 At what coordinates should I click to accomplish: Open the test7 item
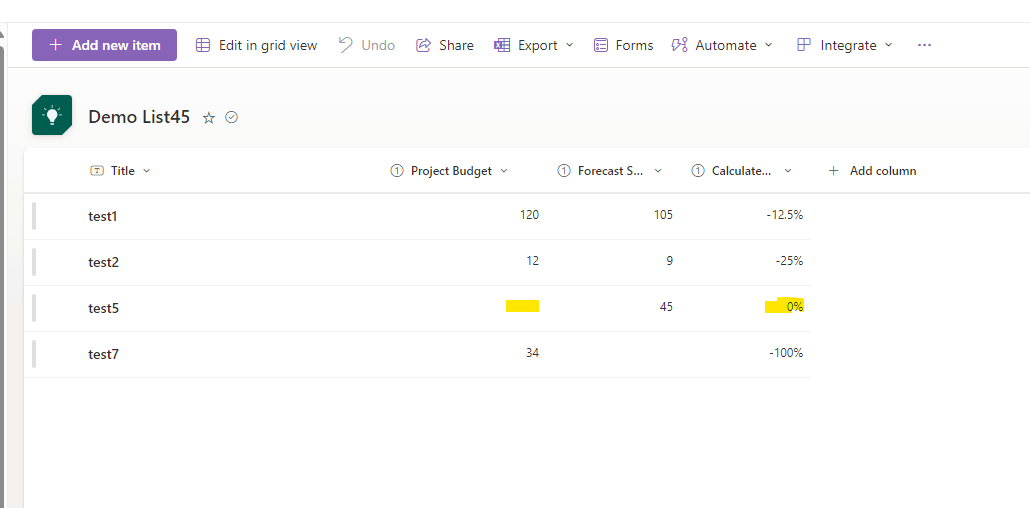(104, 354)
